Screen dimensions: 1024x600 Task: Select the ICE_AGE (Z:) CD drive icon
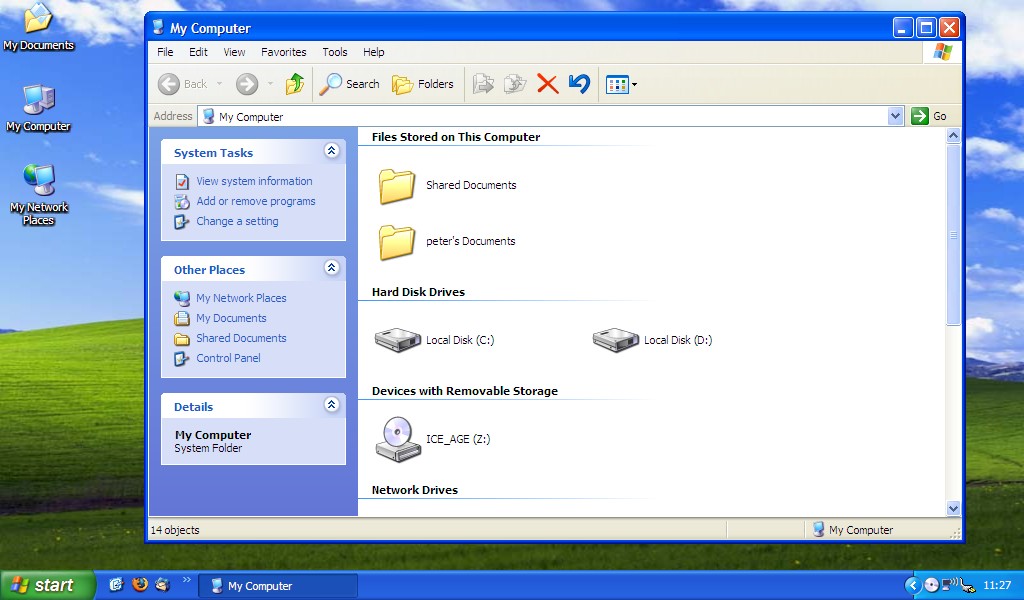point(398,439)
